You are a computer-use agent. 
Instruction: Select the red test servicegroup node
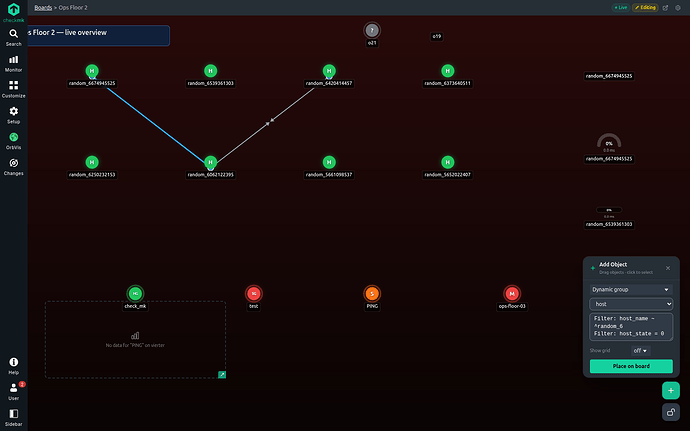point(253,293)
